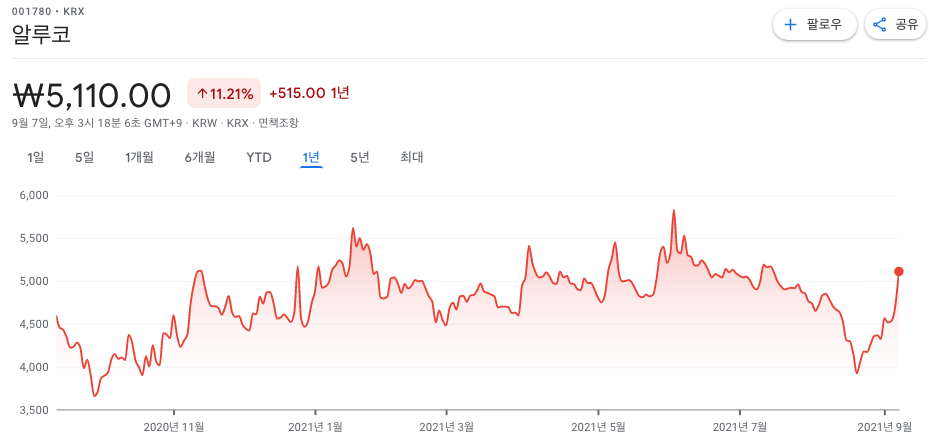Click the up arrow in the gain badge
929x443 pixels.
tap(202, 93)
